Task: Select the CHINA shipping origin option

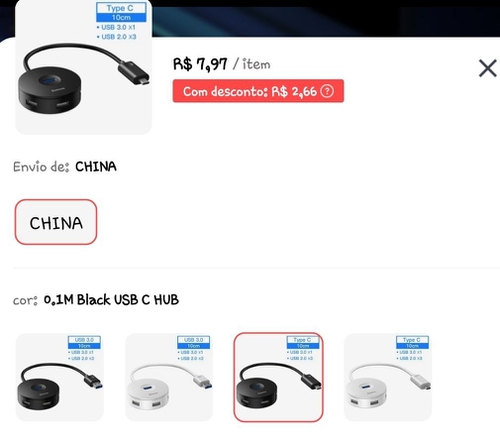Action: (56, 222)
